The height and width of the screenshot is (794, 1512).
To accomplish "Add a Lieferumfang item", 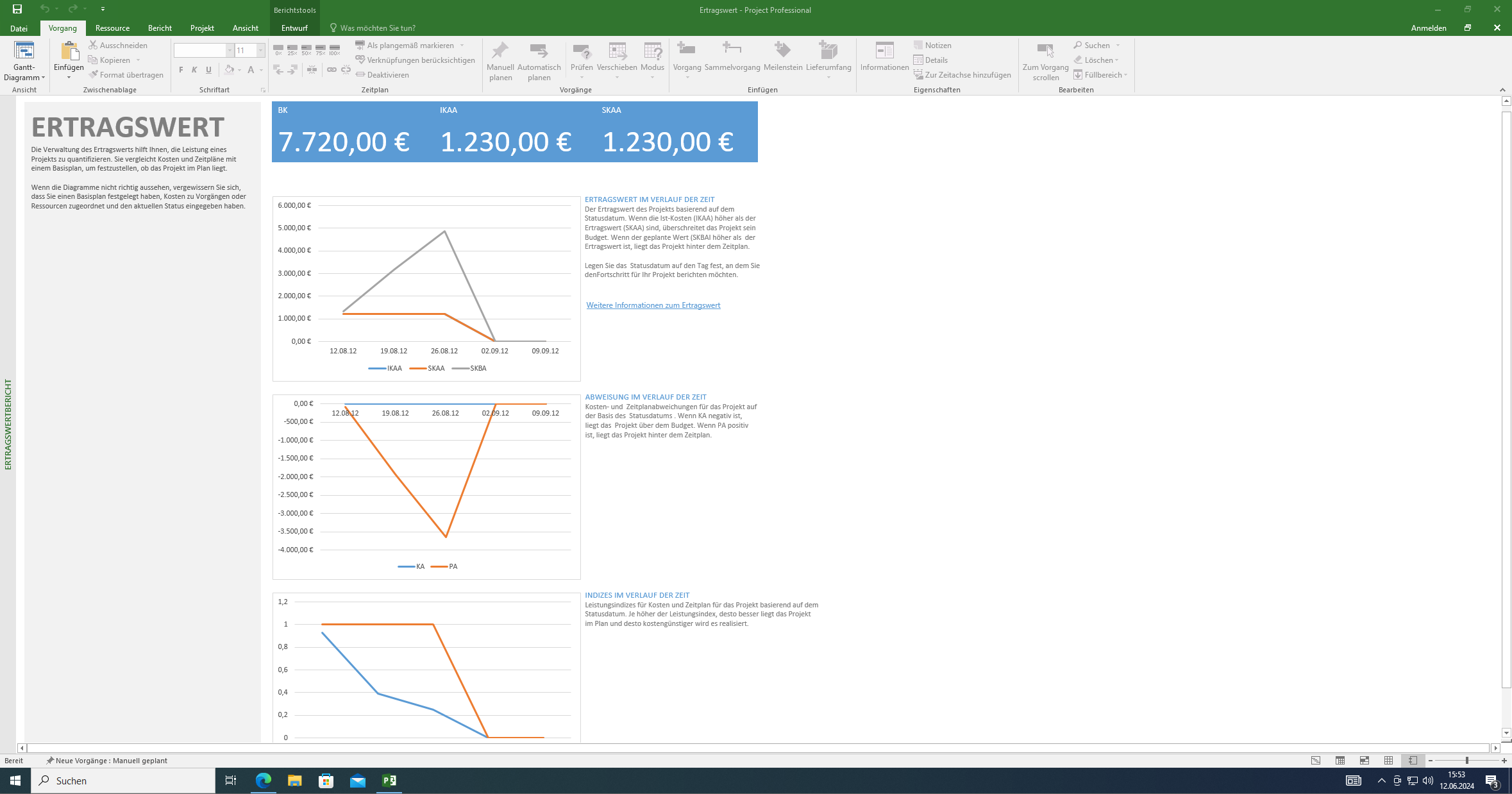I will tap(828, 51).
